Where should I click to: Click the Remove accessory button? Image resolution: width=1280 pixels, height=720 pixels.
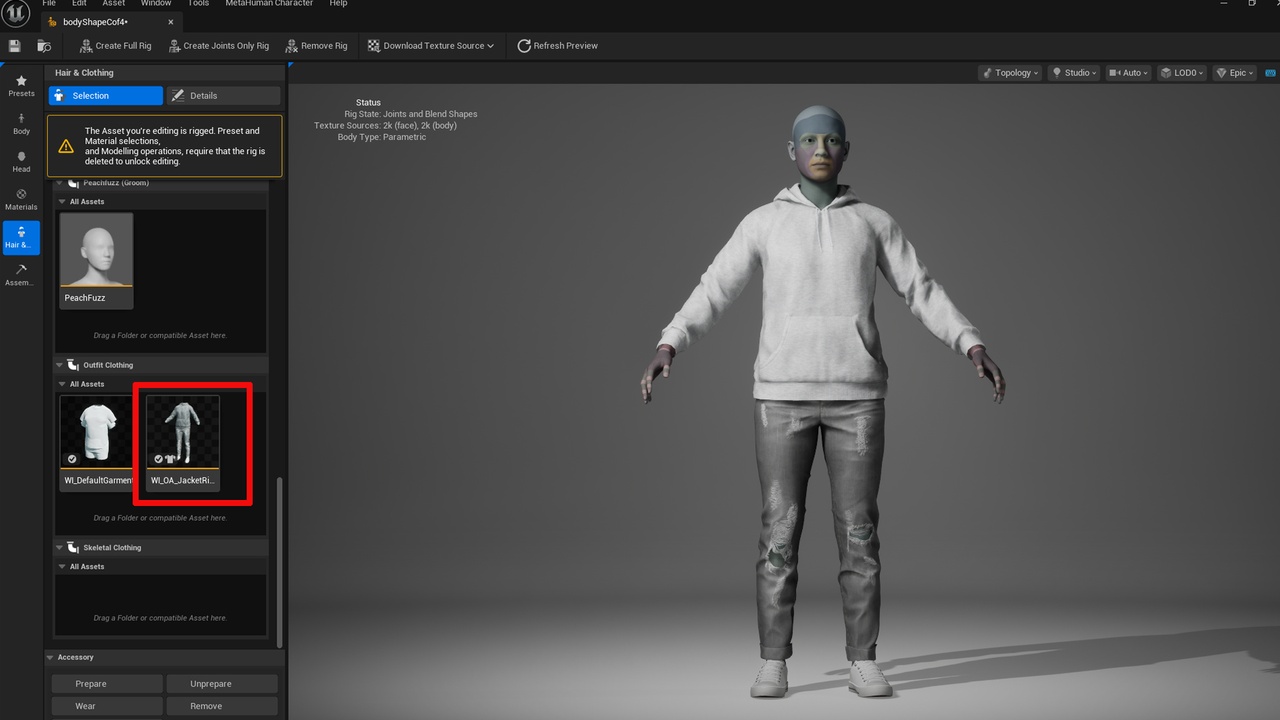(222, 706)
